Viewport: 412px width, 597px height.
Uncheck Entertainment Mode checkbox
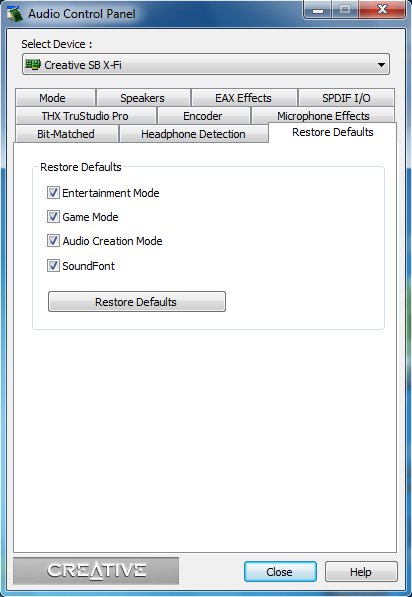coord(53,193)
